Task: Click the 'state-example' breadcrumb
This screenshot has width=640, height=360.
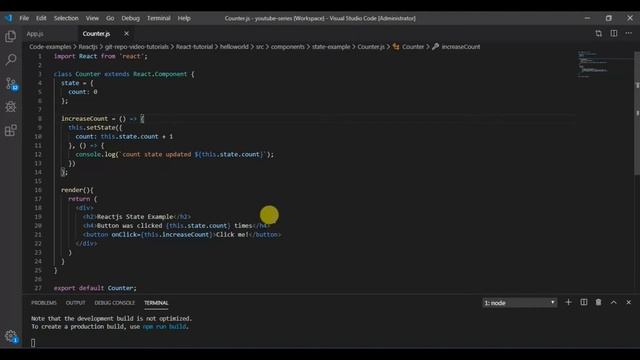Action: coord(331,47)
